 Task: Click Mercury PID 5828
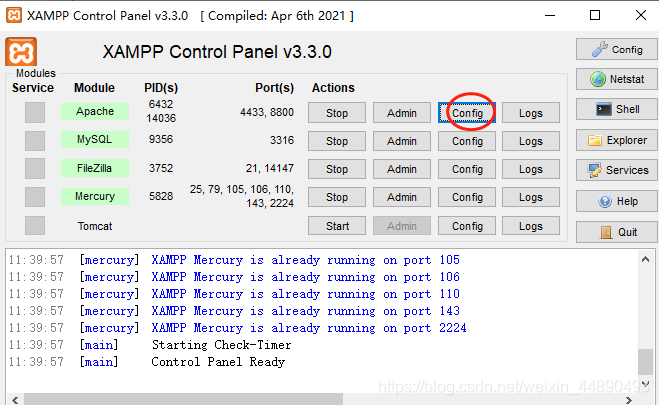(161, 196)
